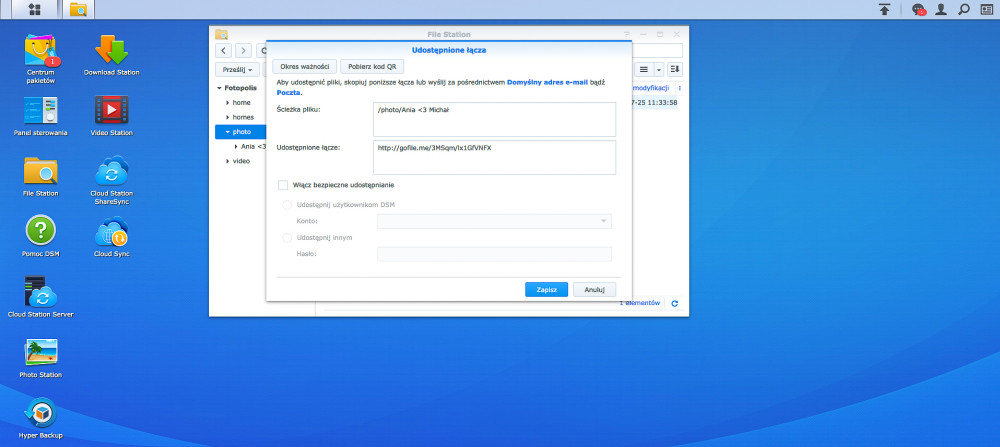Refresh the file list with the reload icon
The width and height of the screenshot is (1000, 447).
coord(675,304)
